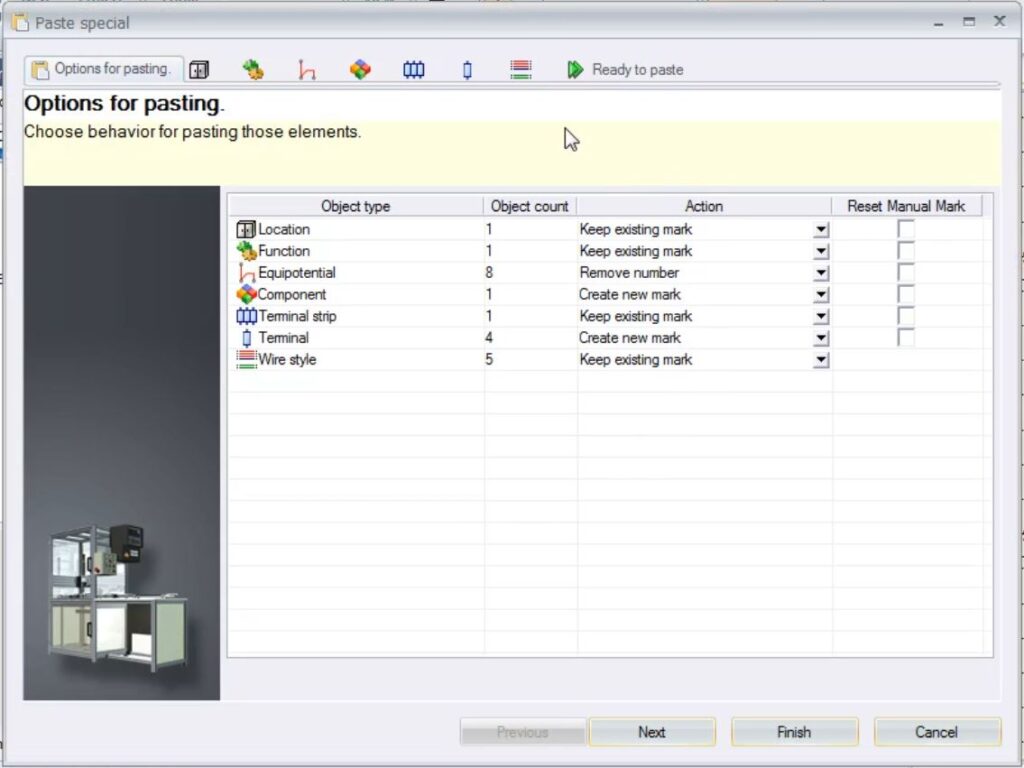This screenshot has width=1024, height=768.
Task: Click the Wire style row icon in table
Action: pos(246,359)
